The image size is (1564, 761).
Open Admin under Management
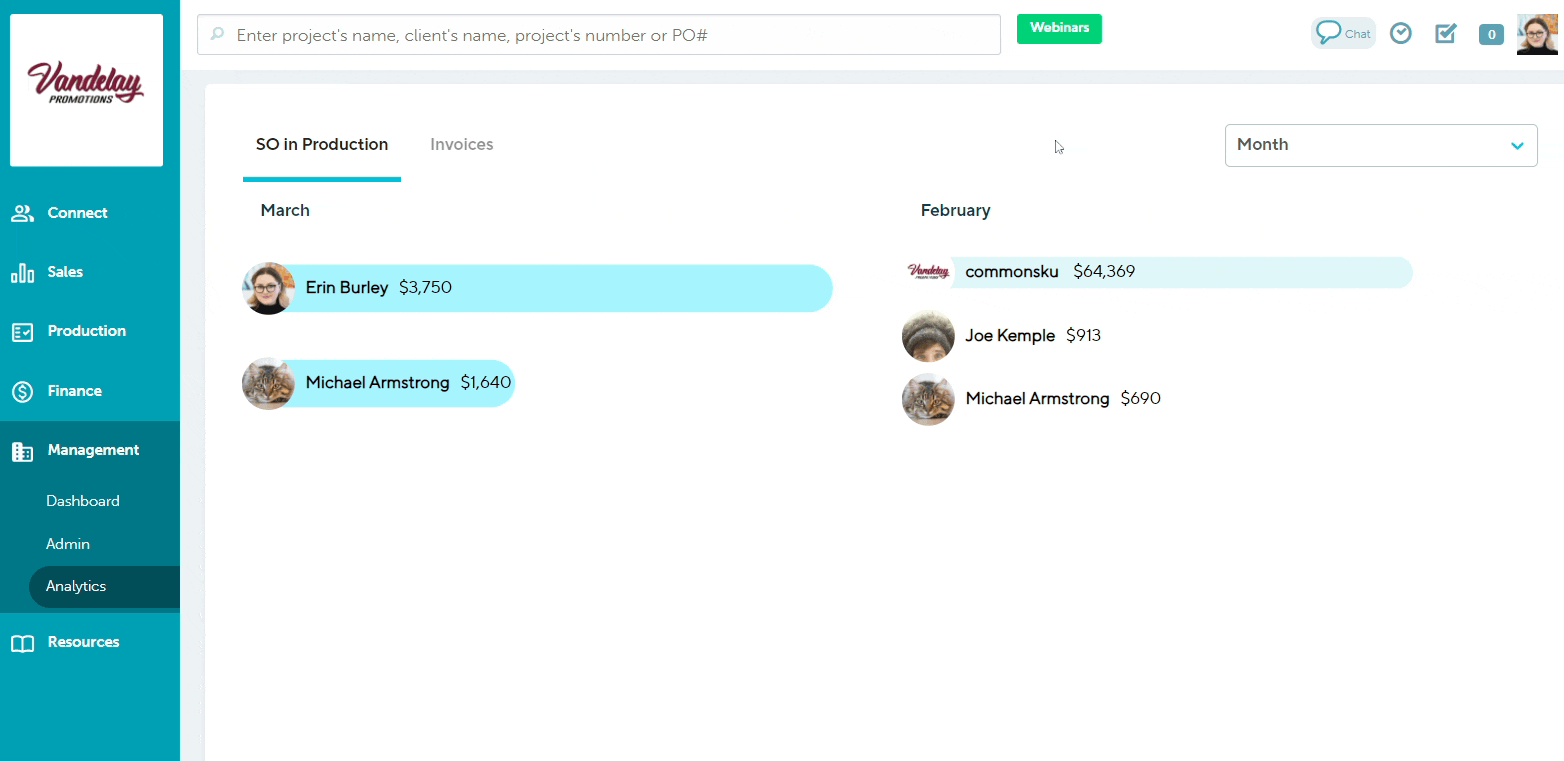[68, 544]
